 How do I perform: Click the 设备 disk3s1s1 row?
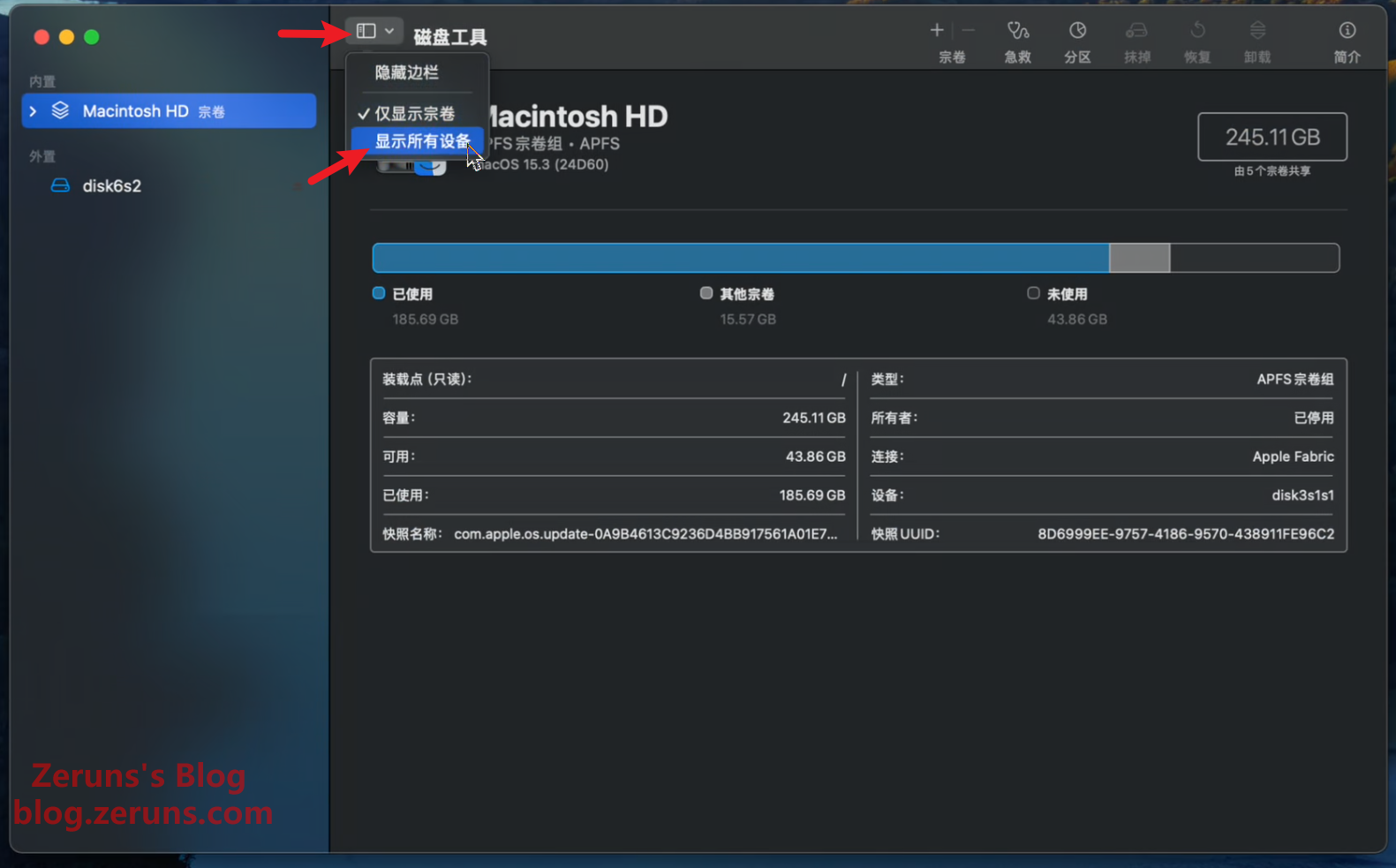(1102, 495)
